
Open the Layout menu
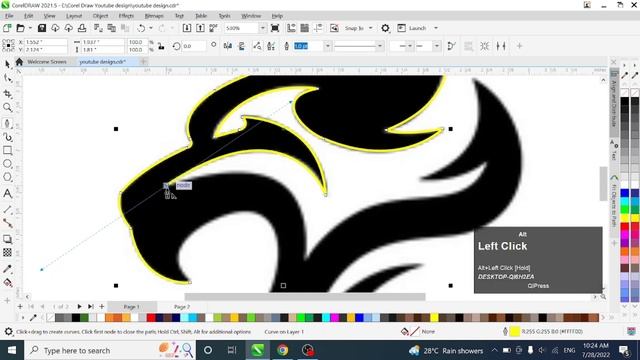point(74,16)
